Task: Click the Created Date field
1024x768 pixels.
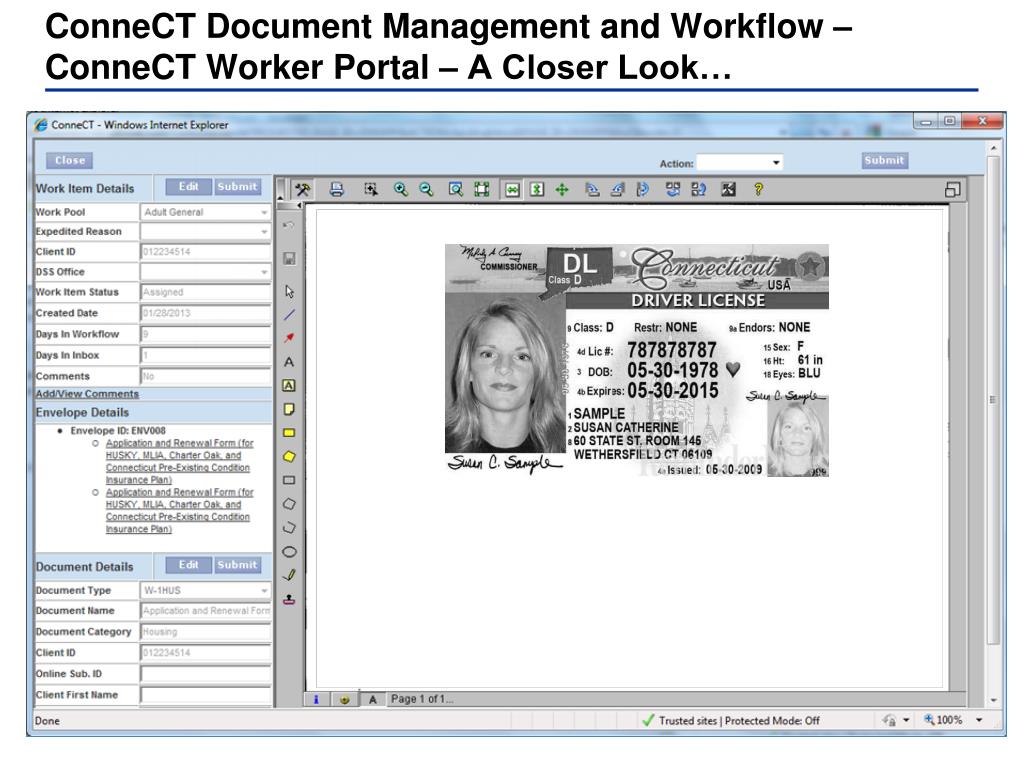Action: click(x=206, y=313)
